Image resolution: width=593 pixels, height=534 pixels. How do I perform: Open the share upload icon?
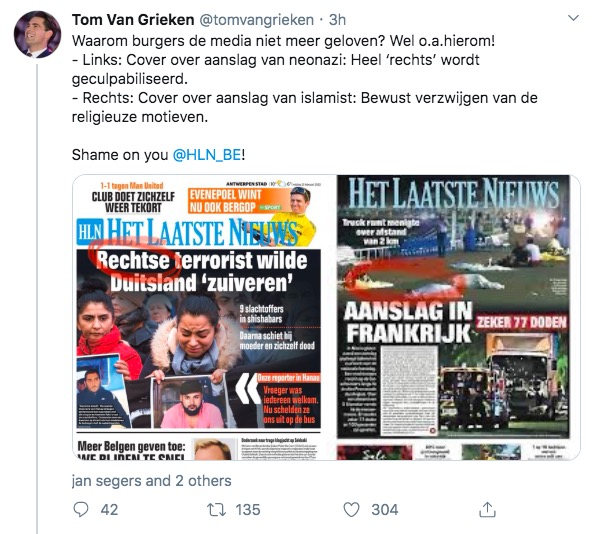[487, 509]
